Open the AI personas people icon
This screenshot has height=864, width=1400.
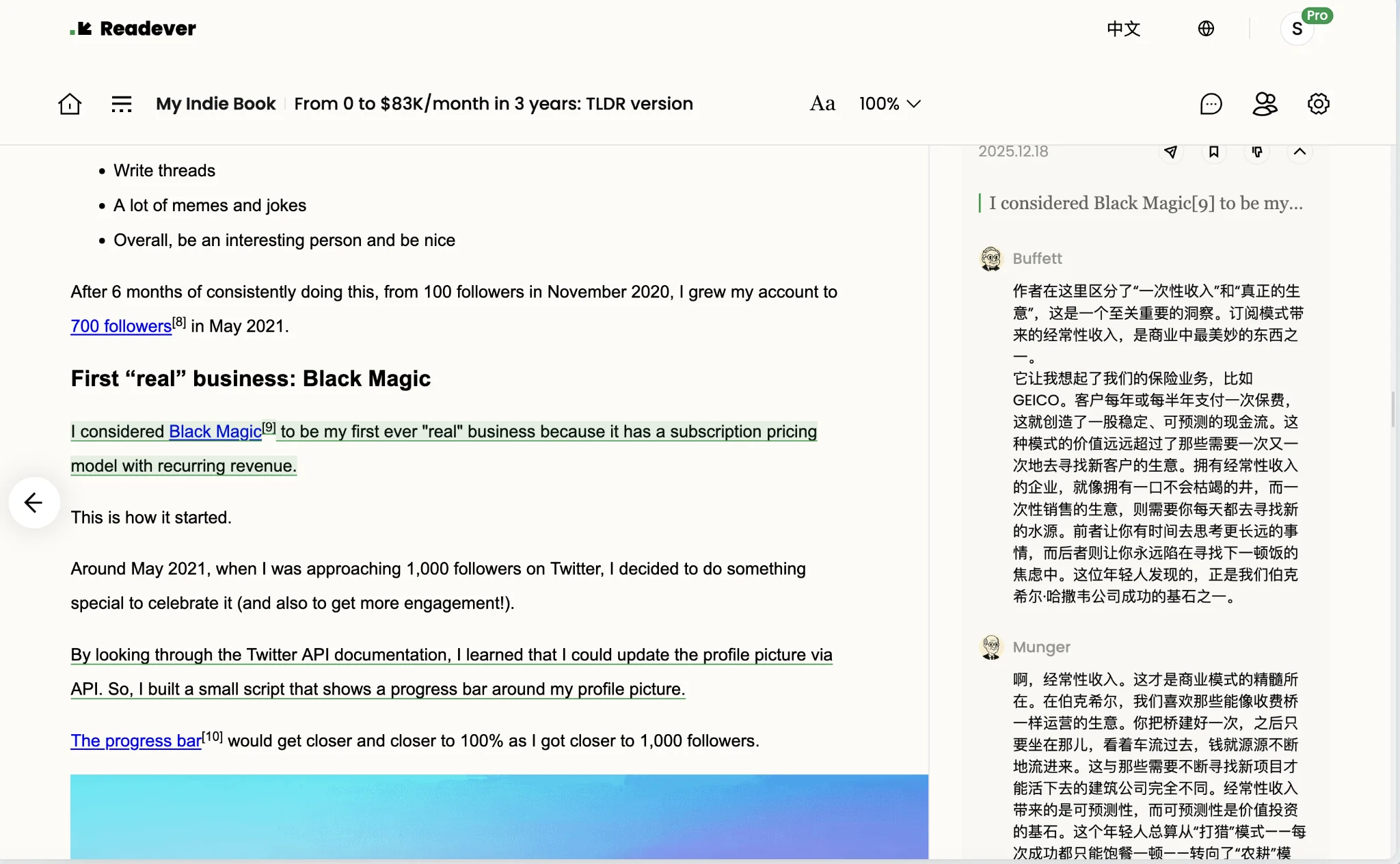[1265, 104]
